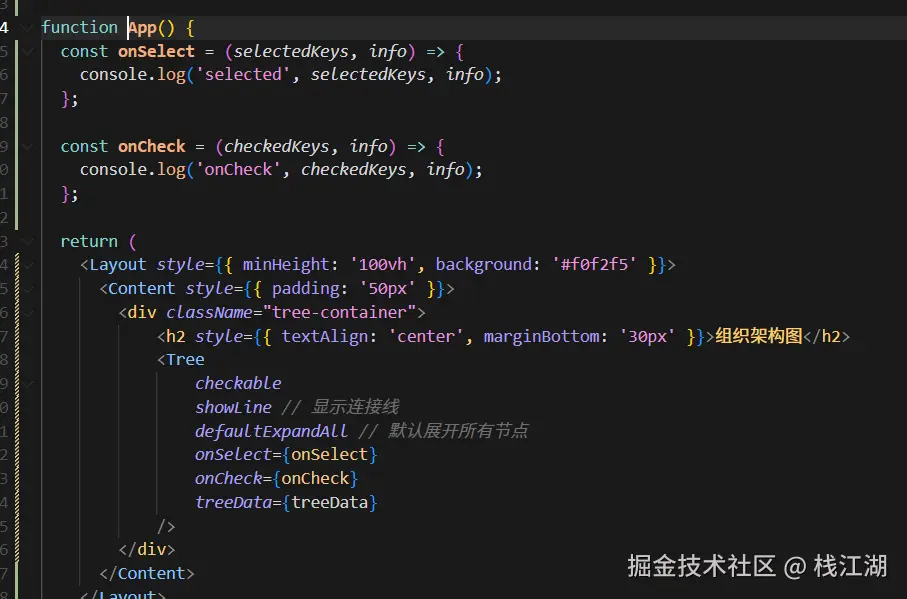Click the 'marginBottom' property
The height and width of the screenshot is (599, 907).
click(x=541, y=336)
